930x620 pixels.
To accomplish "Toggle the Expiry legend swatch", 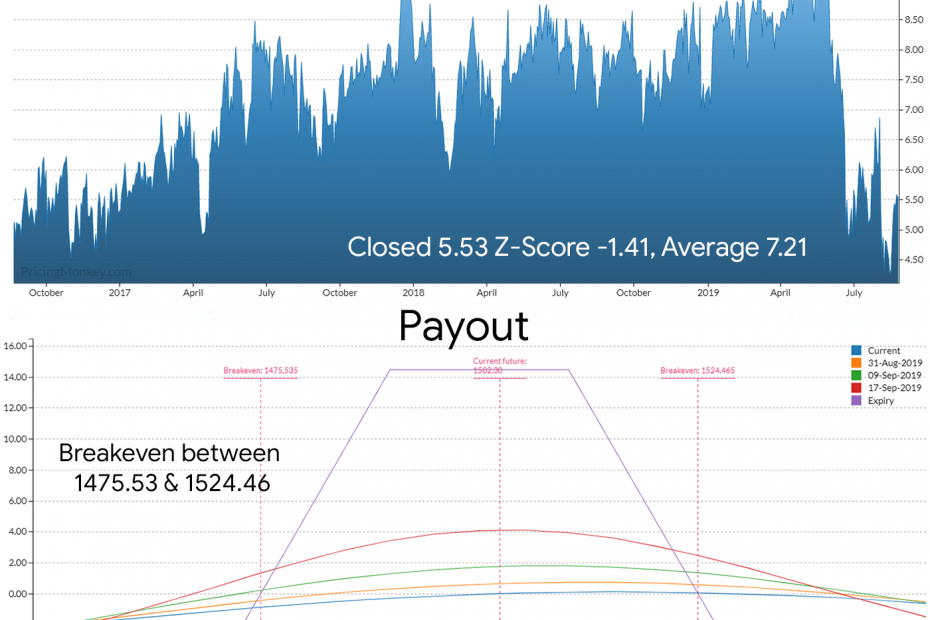I will pos(856,400).
